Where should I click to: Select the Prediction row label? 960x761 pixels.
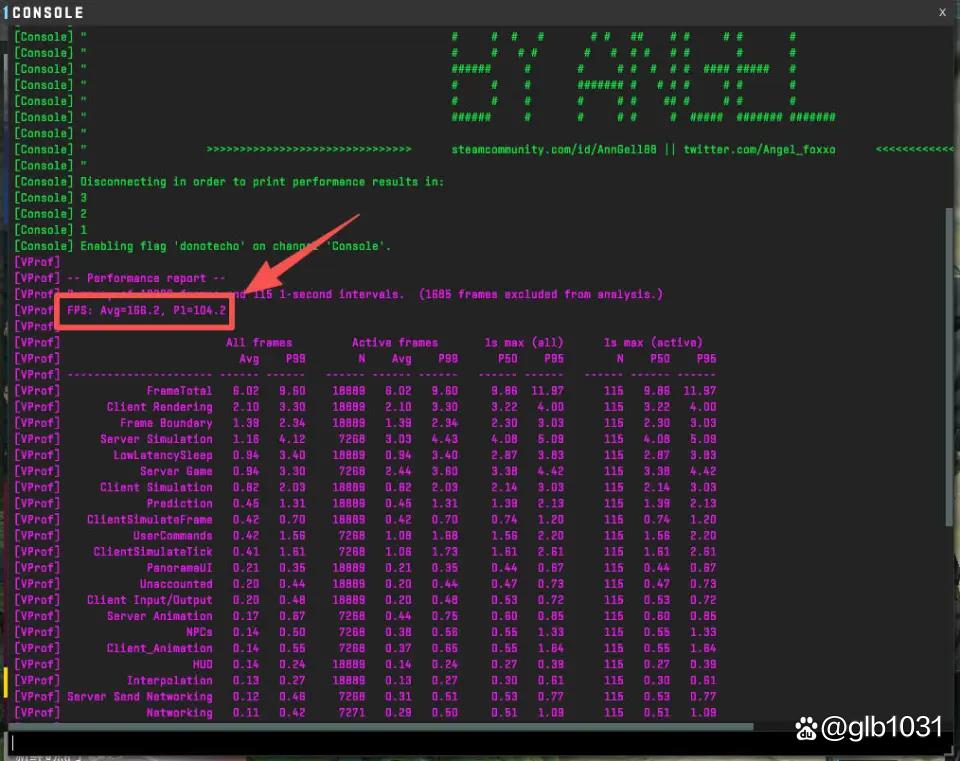179,503
